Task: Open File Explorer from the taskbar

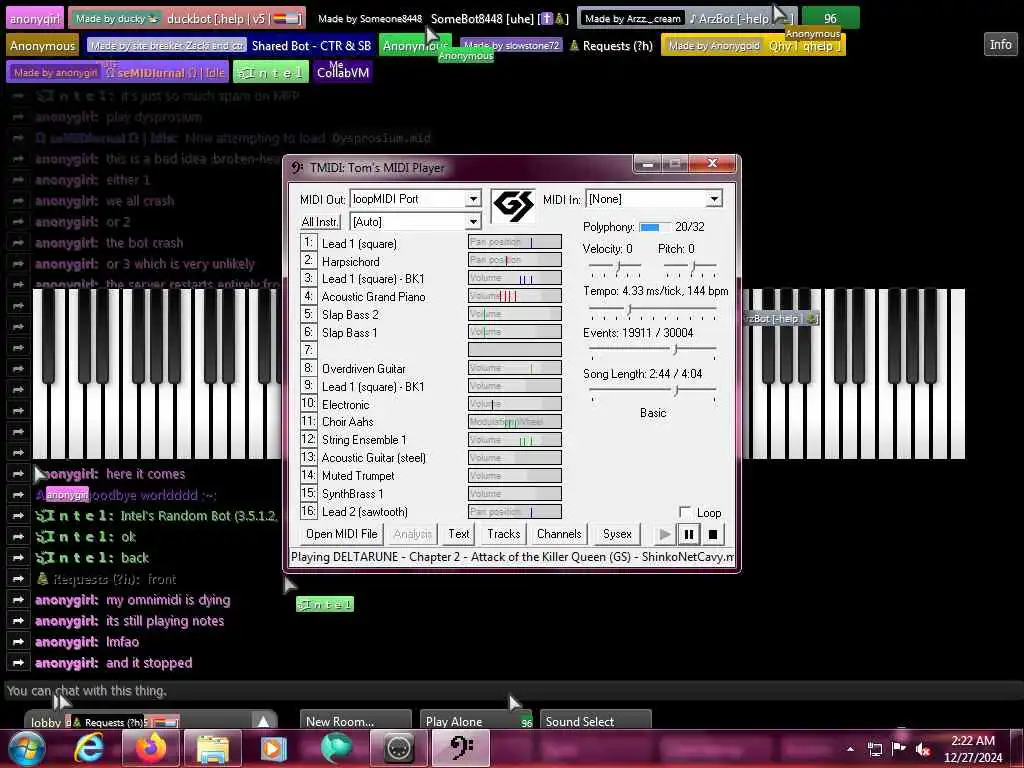Action: click(213, 748)
